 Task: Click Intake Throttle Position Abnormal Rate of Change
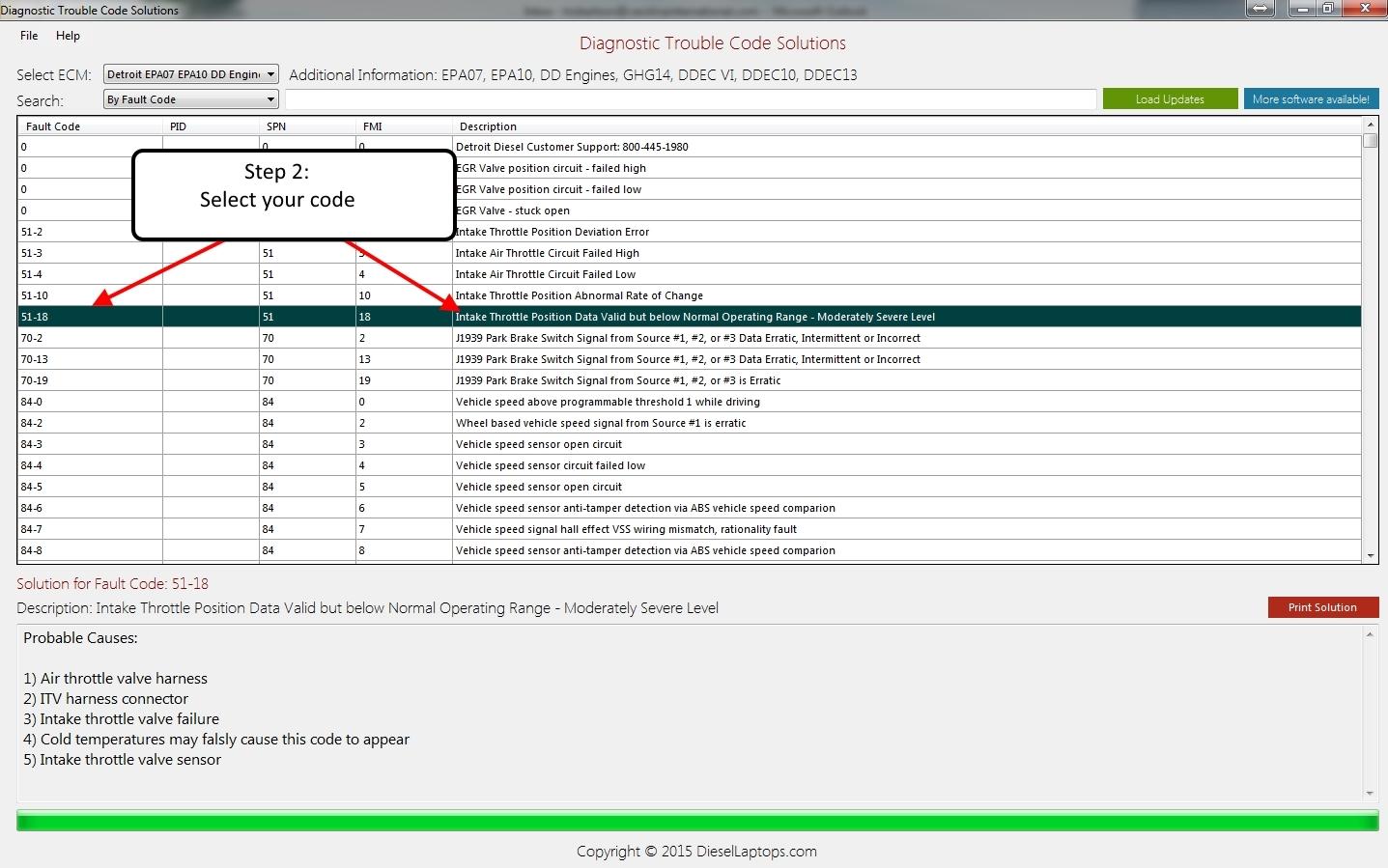click(580, 295)
